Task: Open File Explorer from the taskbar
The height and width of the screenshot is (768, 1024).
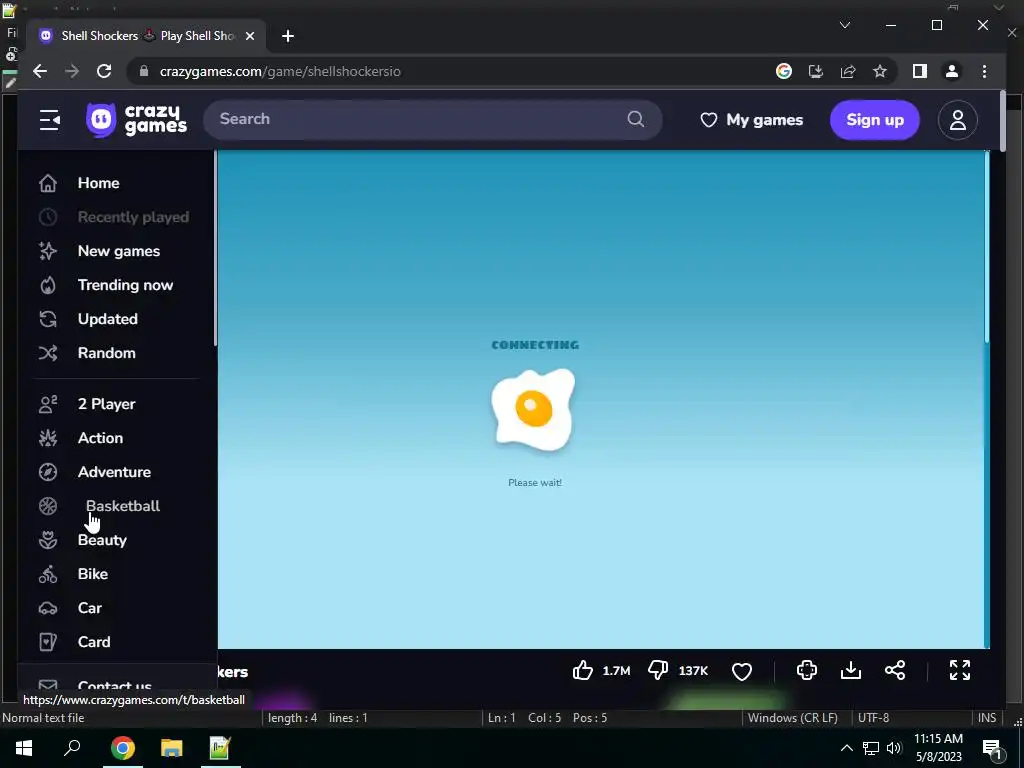Action: pos(171,748)
